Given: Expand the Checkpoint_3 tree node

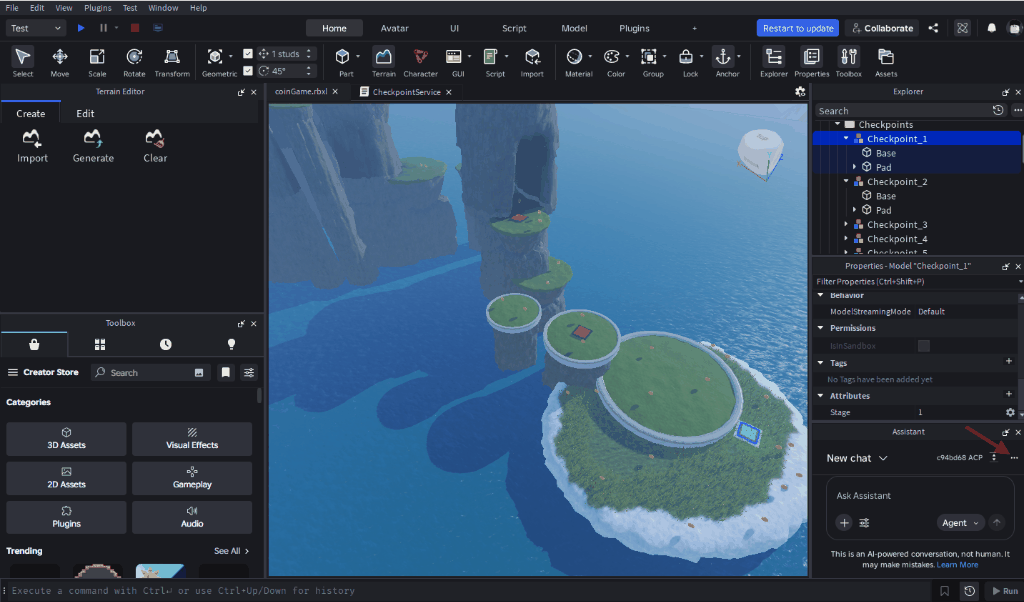Looking at the screenshot, I should pyautogui.click(x=846, y=225).
